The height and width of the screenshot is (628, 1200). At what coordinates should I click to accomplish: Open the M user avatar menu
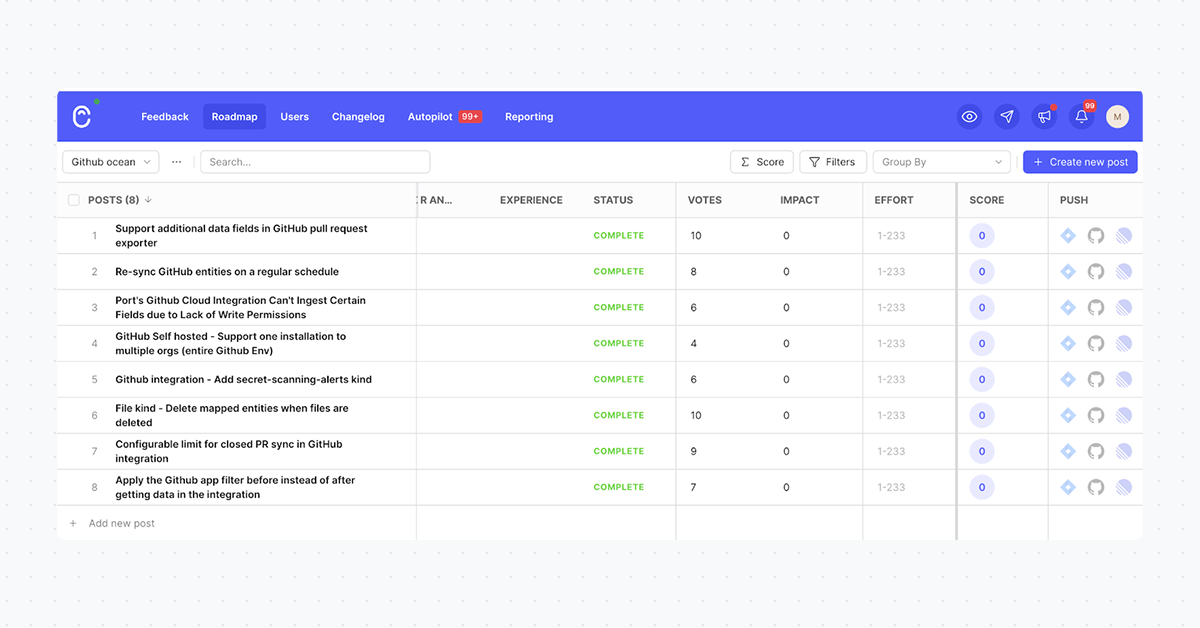1117,117
